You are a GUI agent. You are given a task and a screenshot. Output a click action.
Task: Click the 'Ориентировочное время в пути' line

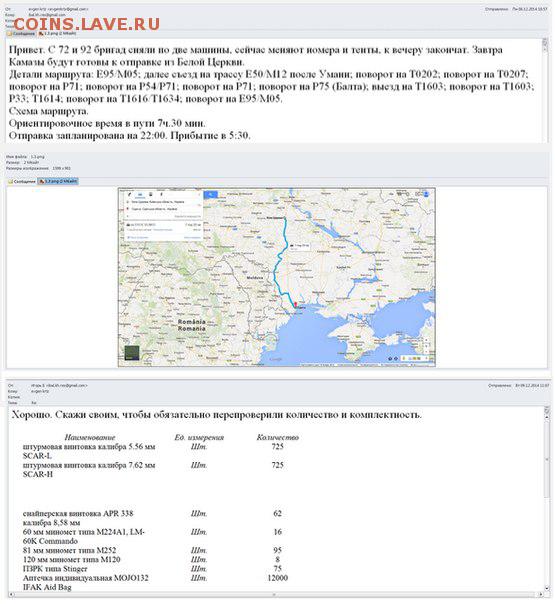point(107,123)
